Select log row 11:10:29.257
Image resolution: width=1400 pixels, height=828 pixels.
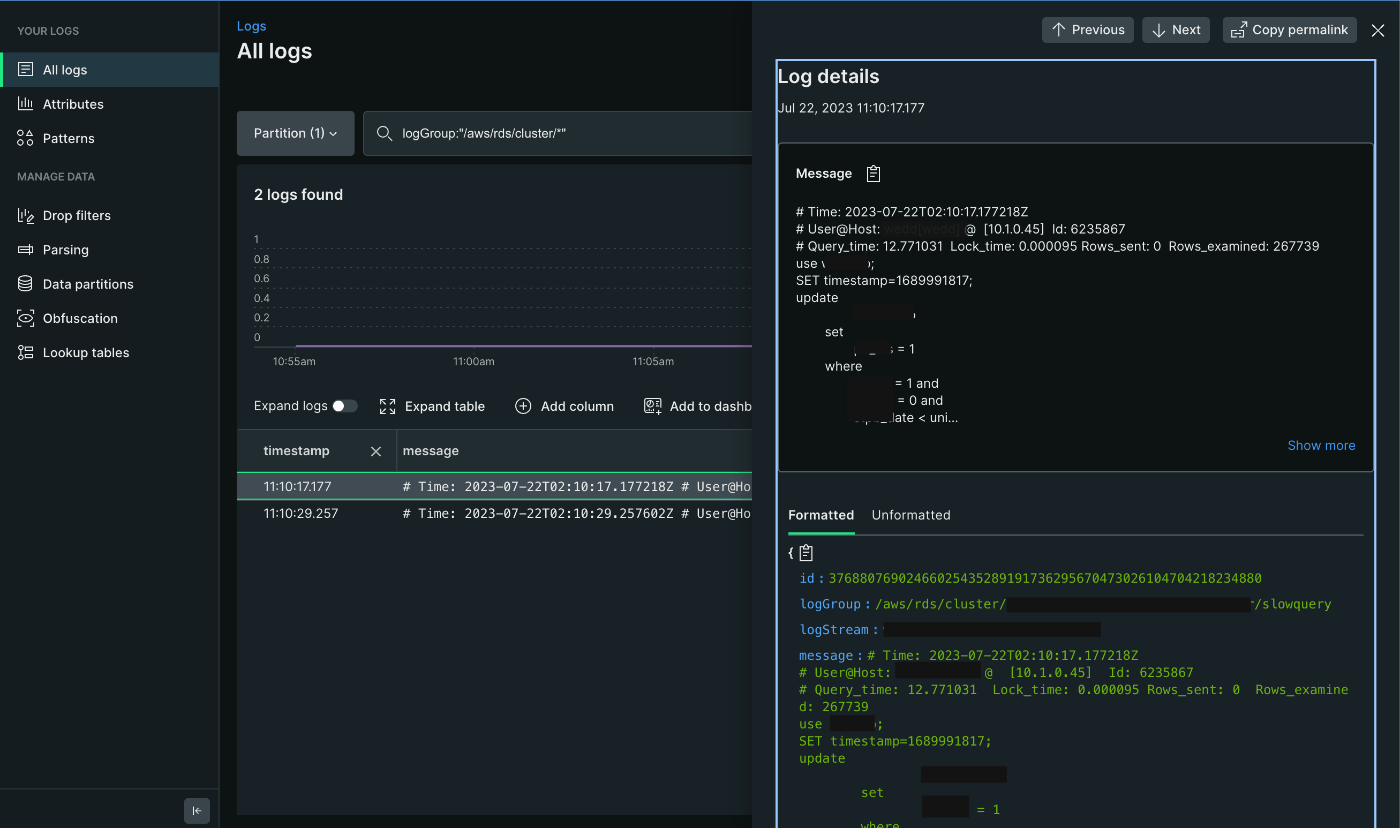pos(494,513)
